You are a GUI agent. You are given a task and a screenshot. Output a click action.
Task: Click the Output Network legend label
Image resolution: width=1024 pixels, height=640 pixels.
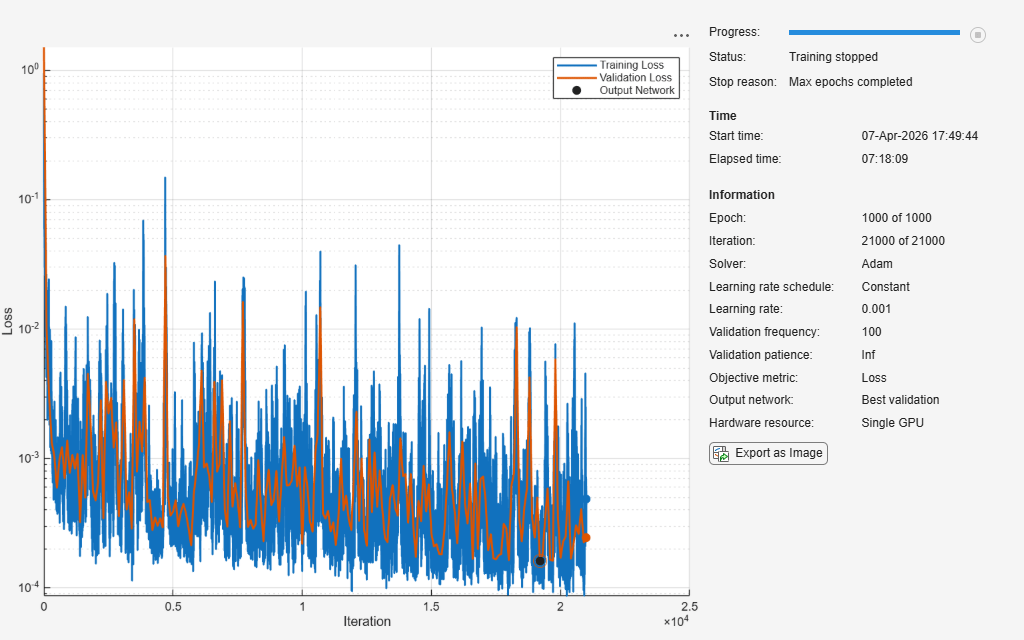[x=637, y=91]
